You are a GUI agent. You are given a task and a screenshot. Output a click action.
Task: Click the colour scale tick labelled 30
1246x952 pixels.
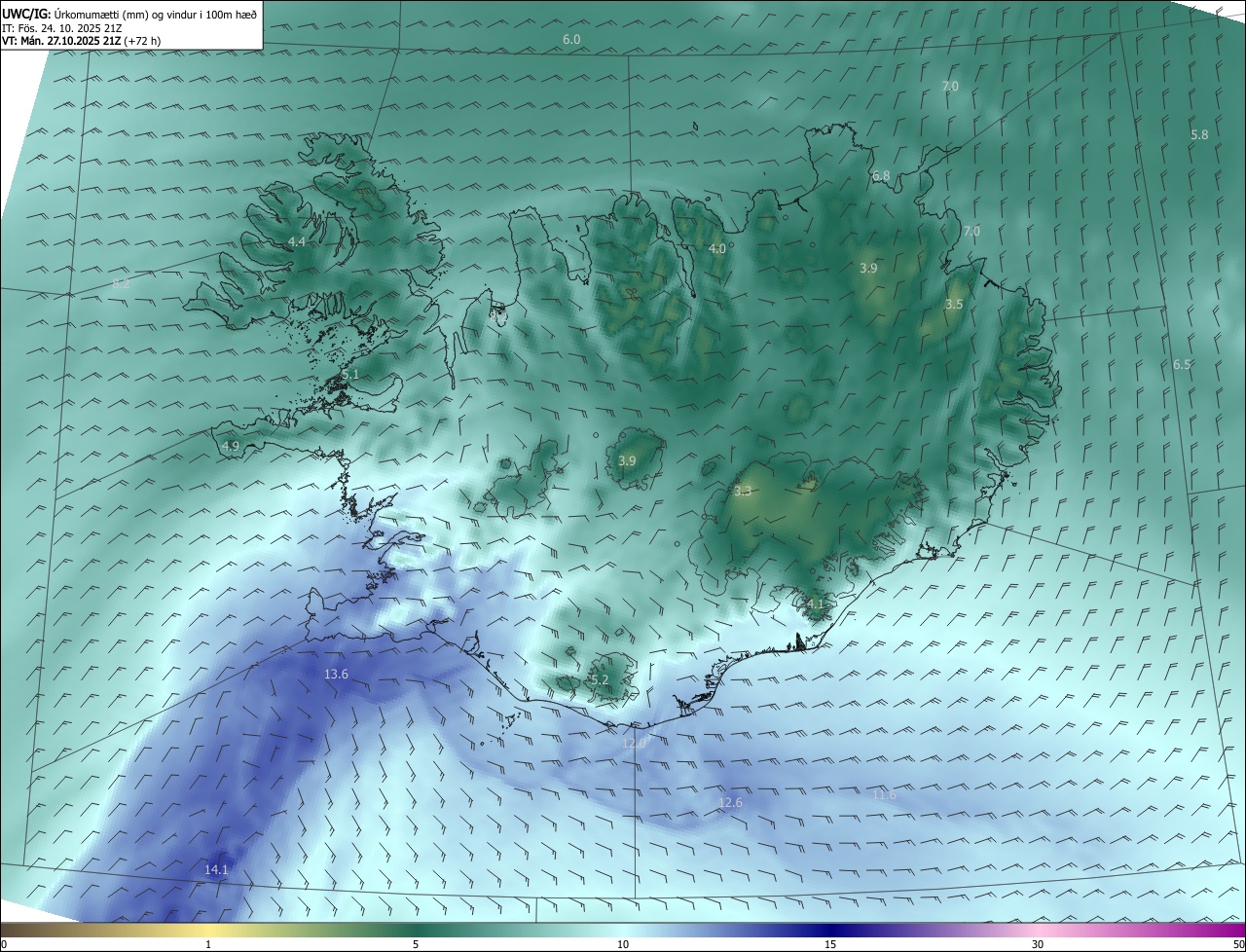pyautogui.click(x=1038, y=944)
